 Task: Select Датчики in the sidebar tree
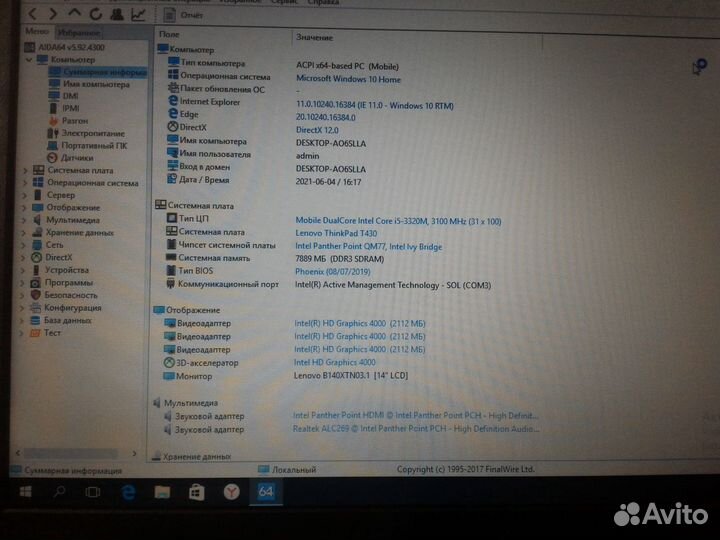pos(77,158)
